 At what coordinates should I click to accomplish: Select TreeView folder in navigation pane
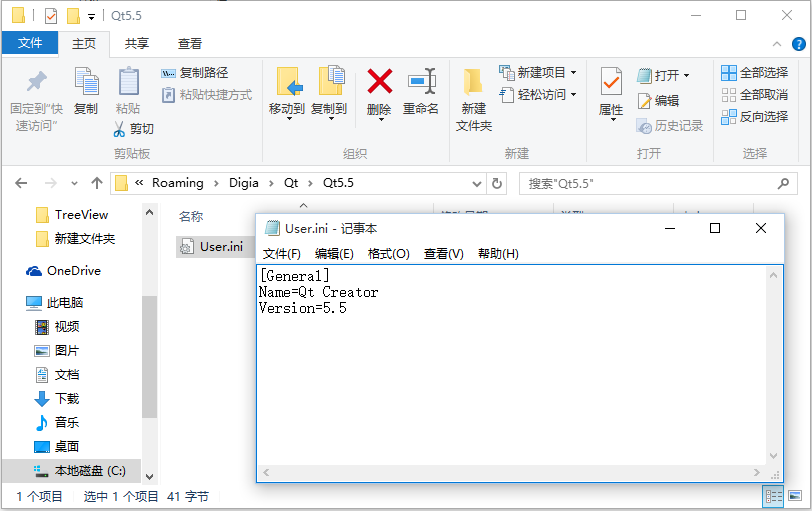click(x=71, y=215)
